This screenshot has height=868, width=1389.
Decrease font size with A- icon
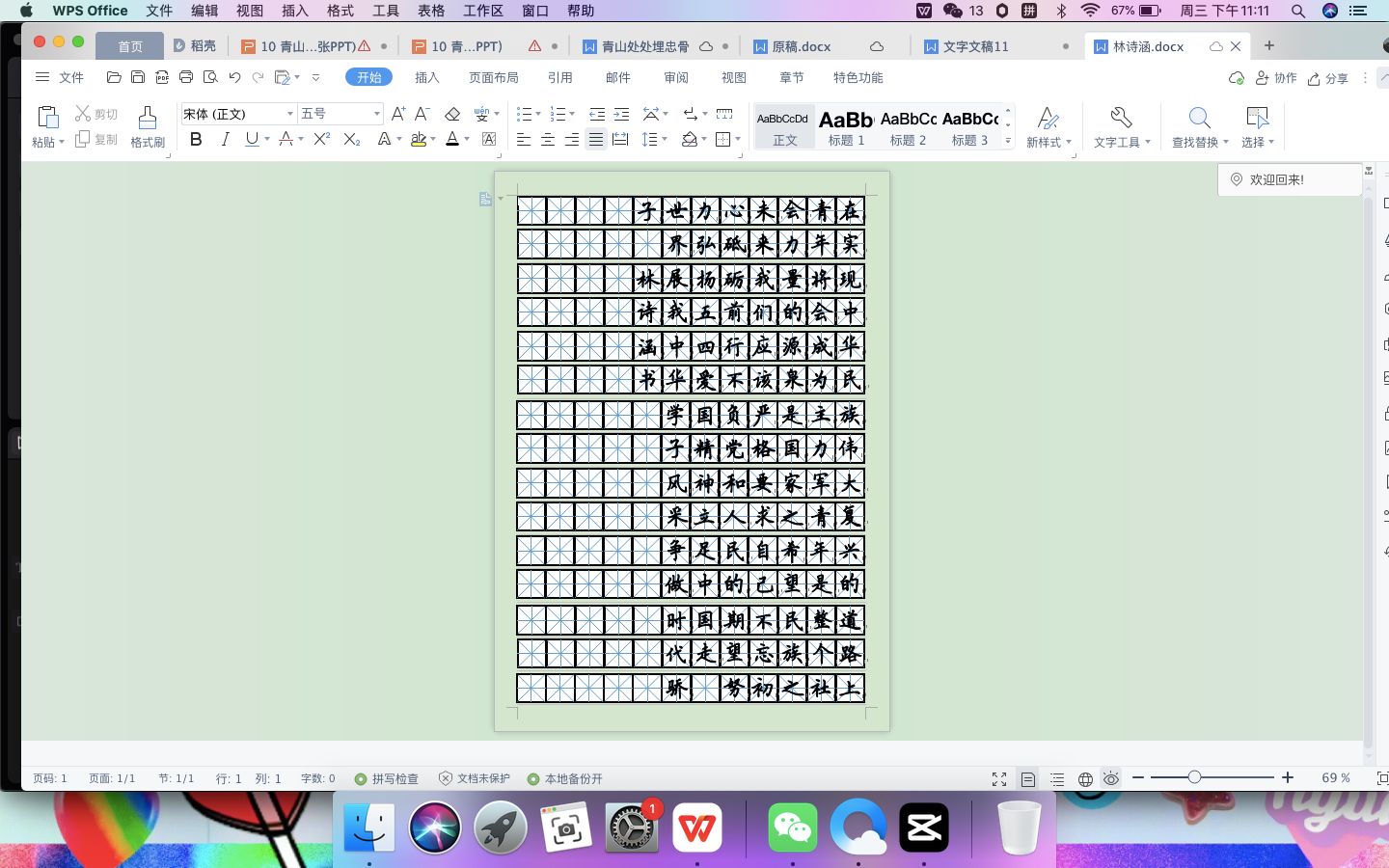tap(422, 114)
